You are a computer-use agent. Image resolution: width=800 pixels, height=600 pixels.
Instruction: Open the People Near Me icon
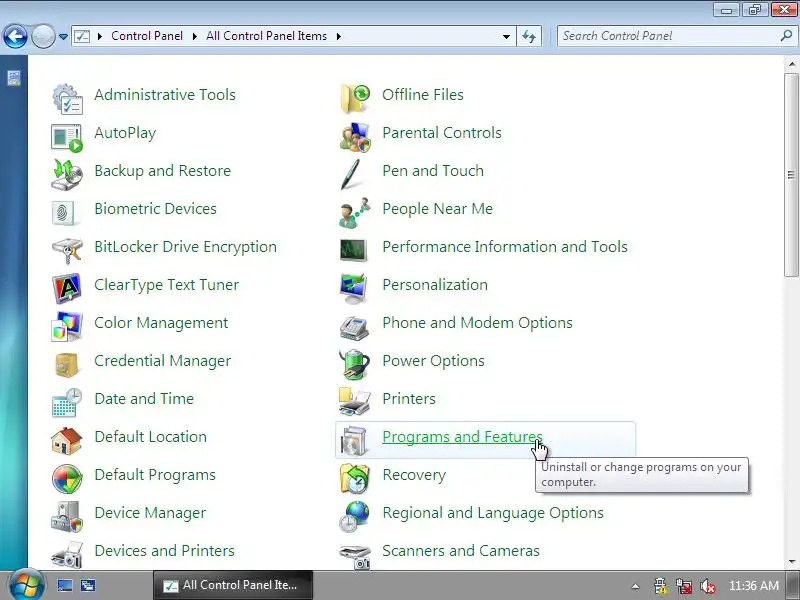coord(355,212)
